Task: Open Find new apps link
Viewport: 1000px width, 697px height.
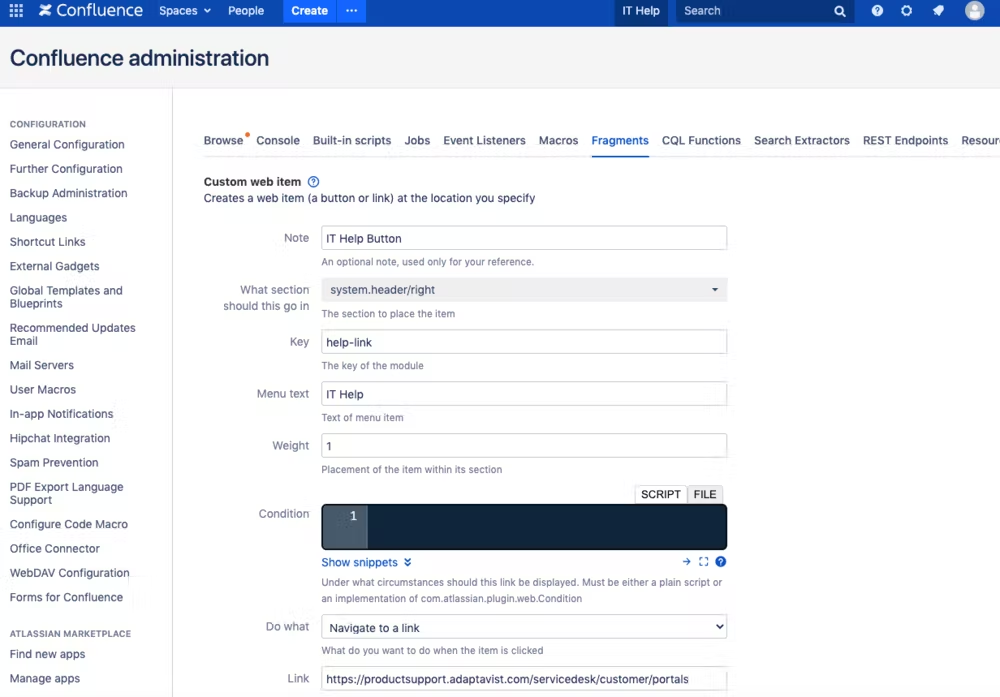Action: coord(47,654)
